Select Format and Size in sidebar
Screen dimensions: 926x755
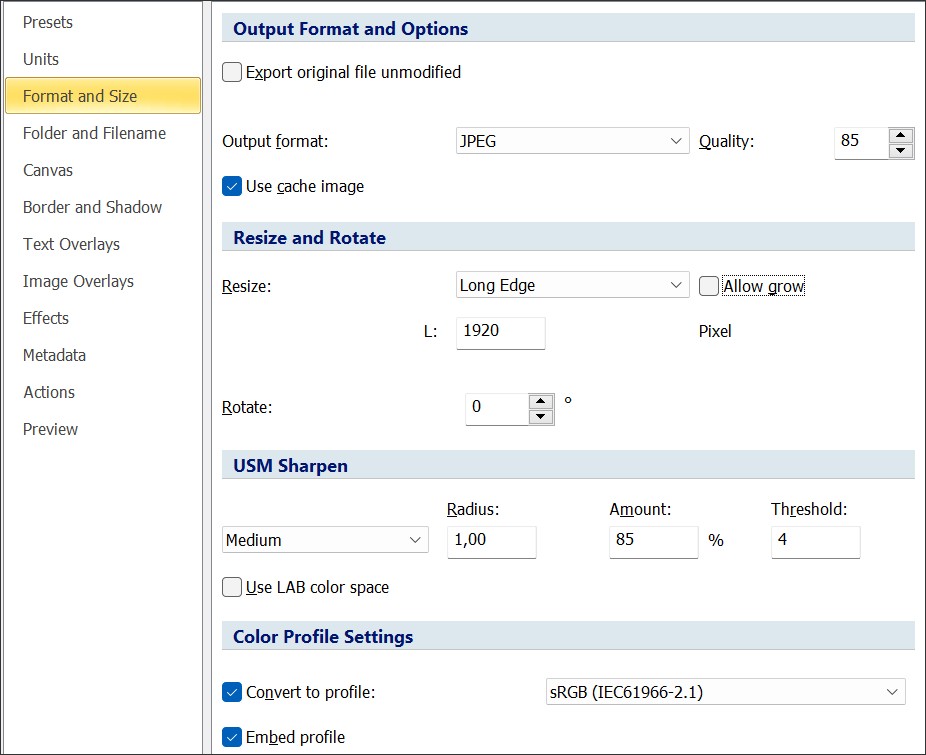(103, 96)
